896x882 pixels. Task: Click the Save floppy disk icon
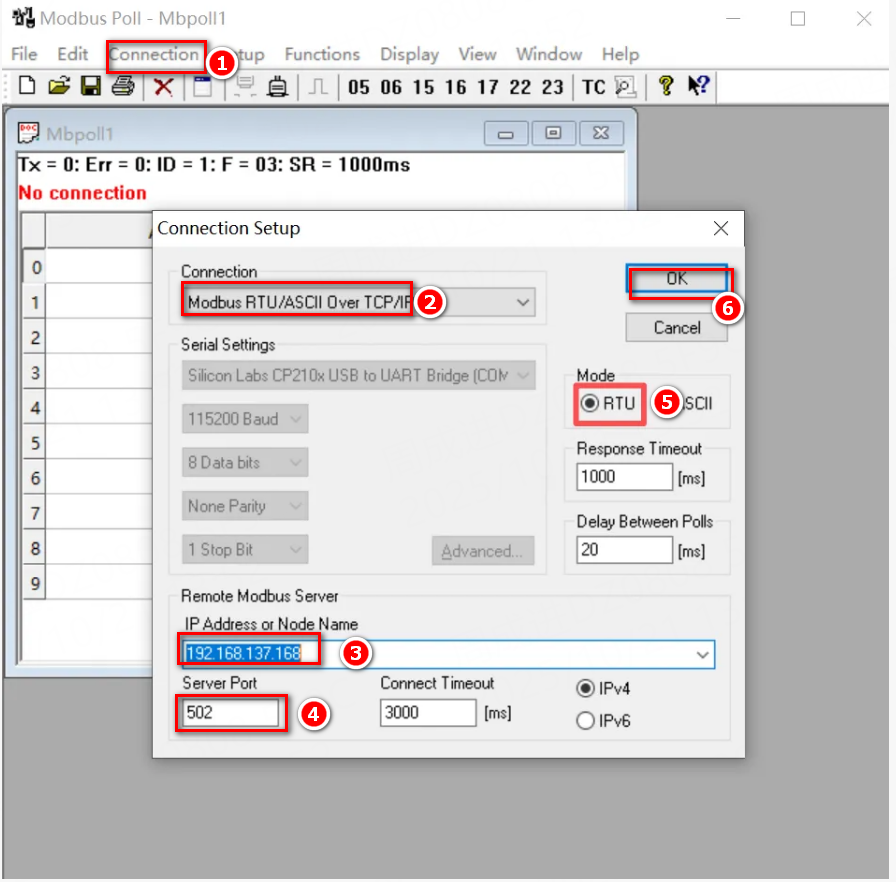(x=91, y=87)
